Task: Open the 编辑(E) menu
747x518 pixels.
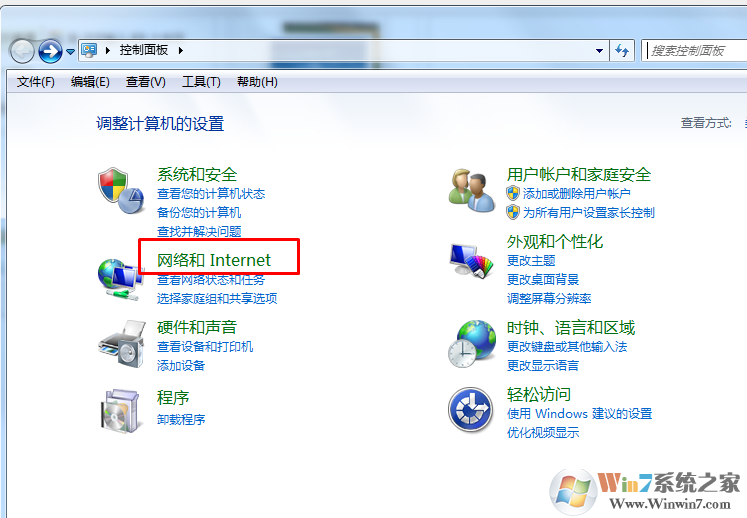Action: tap(90, 82)
